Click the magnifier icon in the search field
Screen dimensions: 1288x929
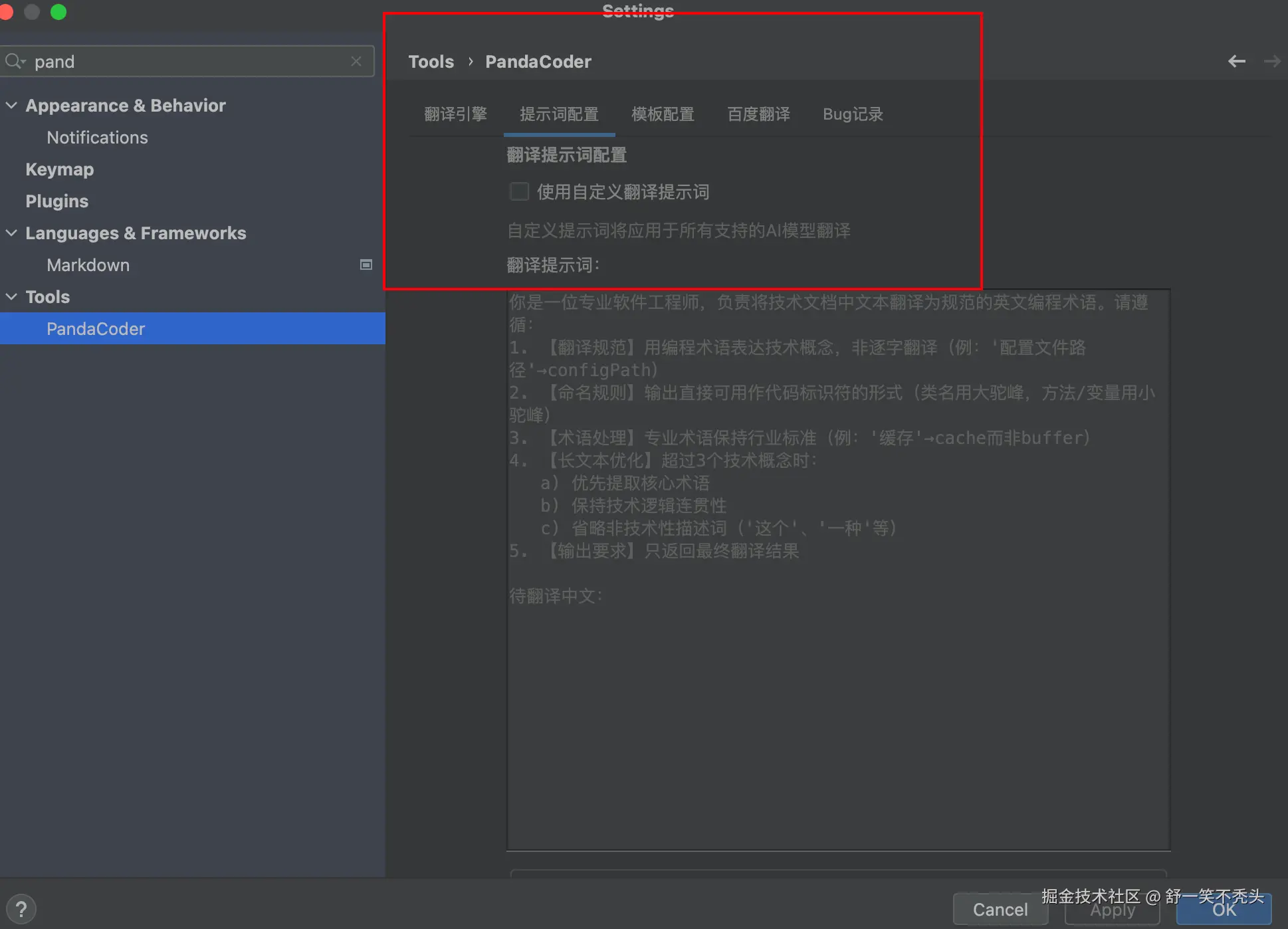[15, 60]
